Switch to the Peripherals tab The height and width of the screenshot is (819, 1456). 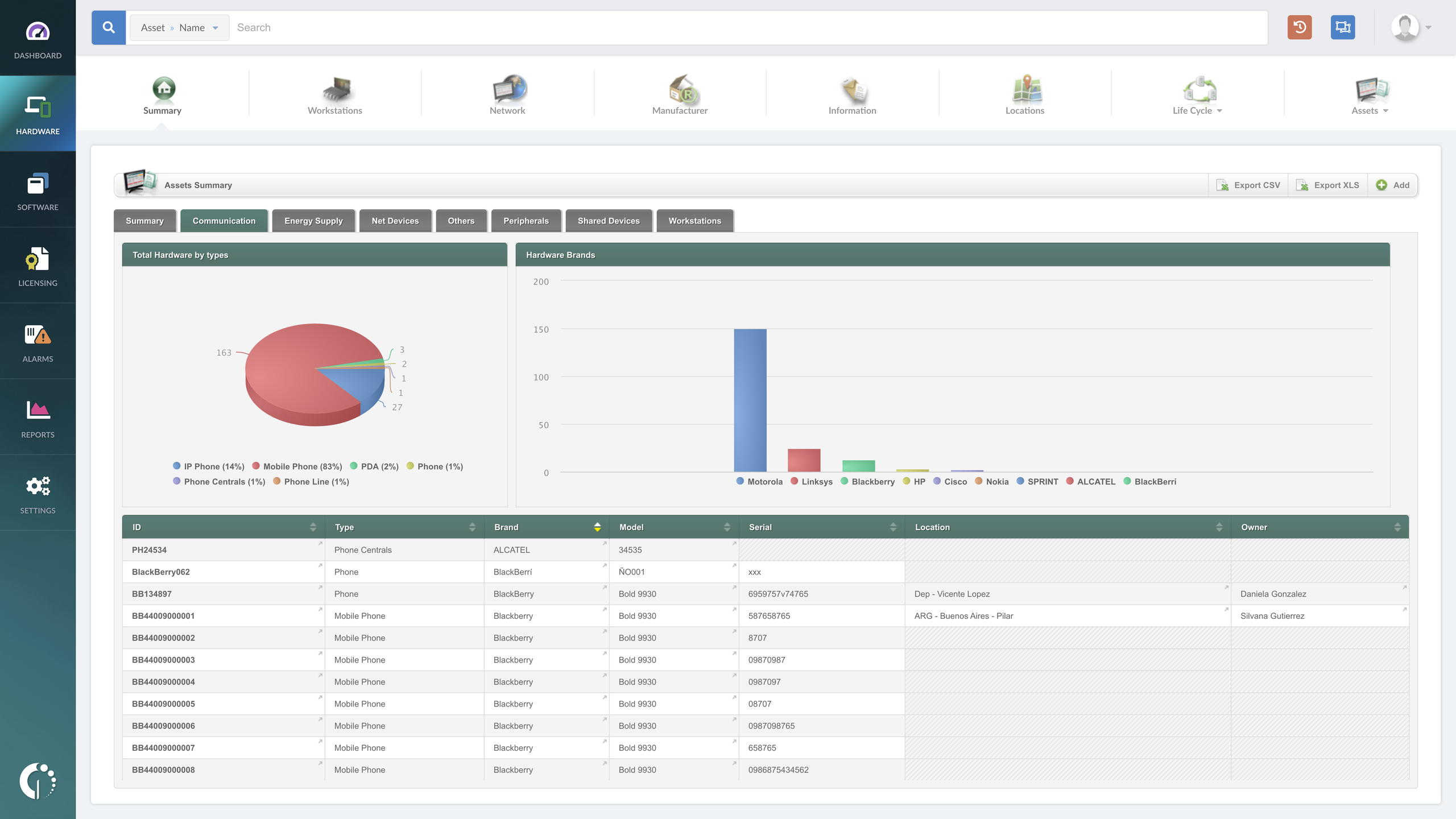pos(526,221)
